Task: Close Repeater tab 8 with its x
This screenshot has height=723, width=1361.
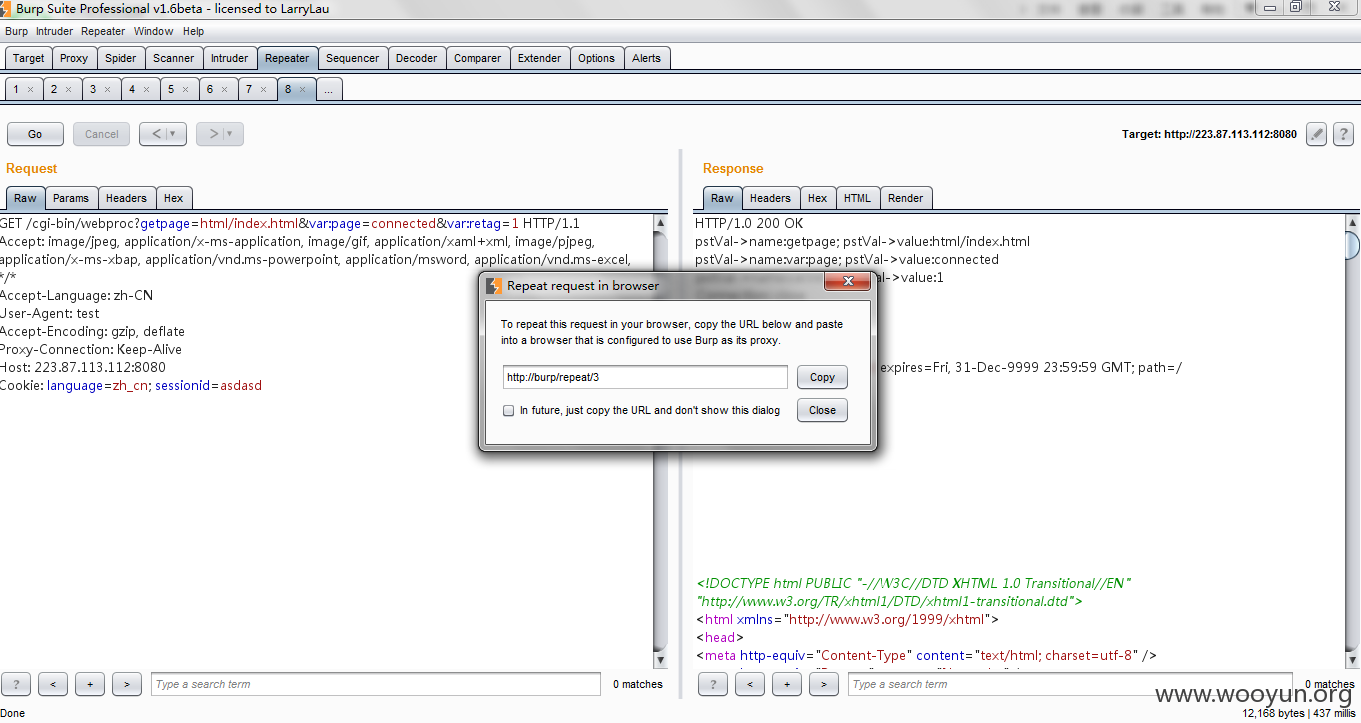Action: [302, 90]
